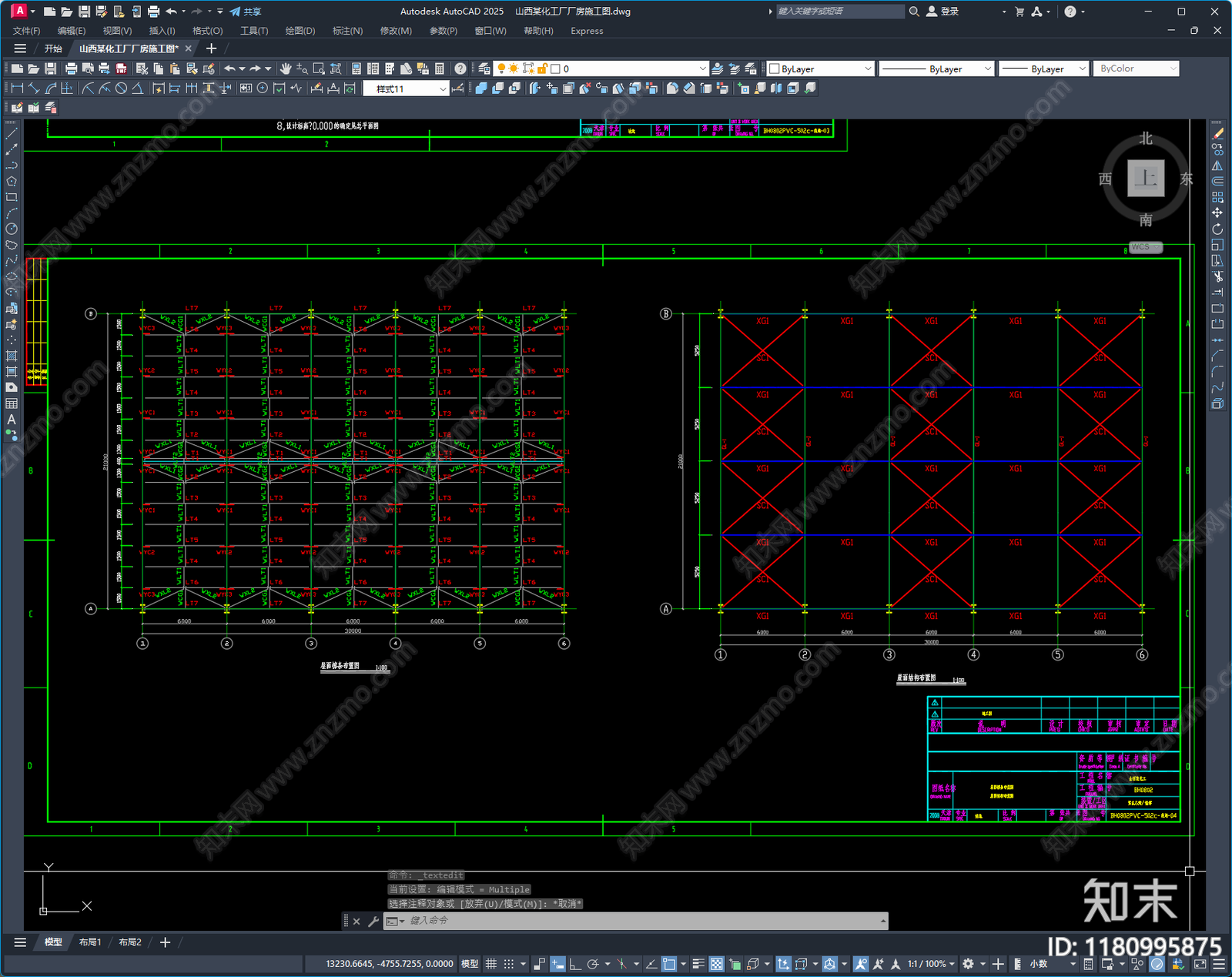This screenshot has height=977, width=1232.
Task: Select the Rotate tool in right toolbar
Action: tap(1217, 229)
